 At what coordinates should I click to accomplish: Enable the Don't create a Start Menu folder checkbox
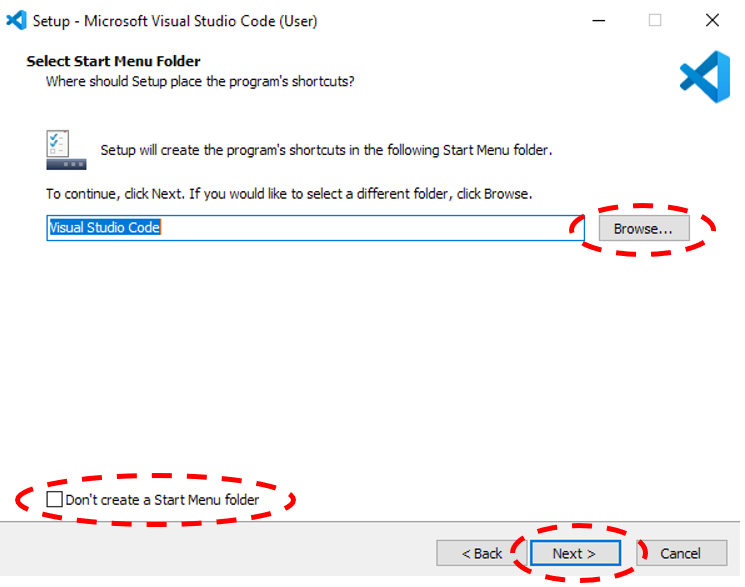[x=55, y=499]
